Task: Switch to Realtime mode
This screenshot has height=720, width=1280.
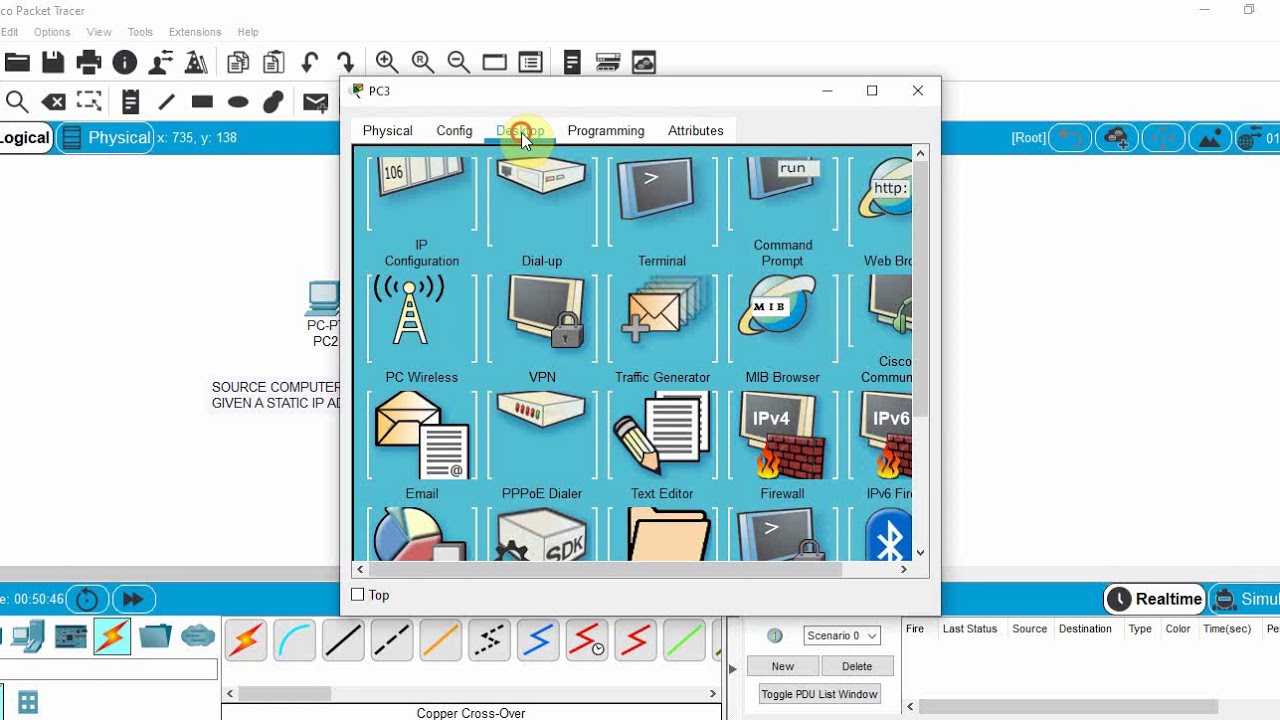Action: (x=1154, y=599)
